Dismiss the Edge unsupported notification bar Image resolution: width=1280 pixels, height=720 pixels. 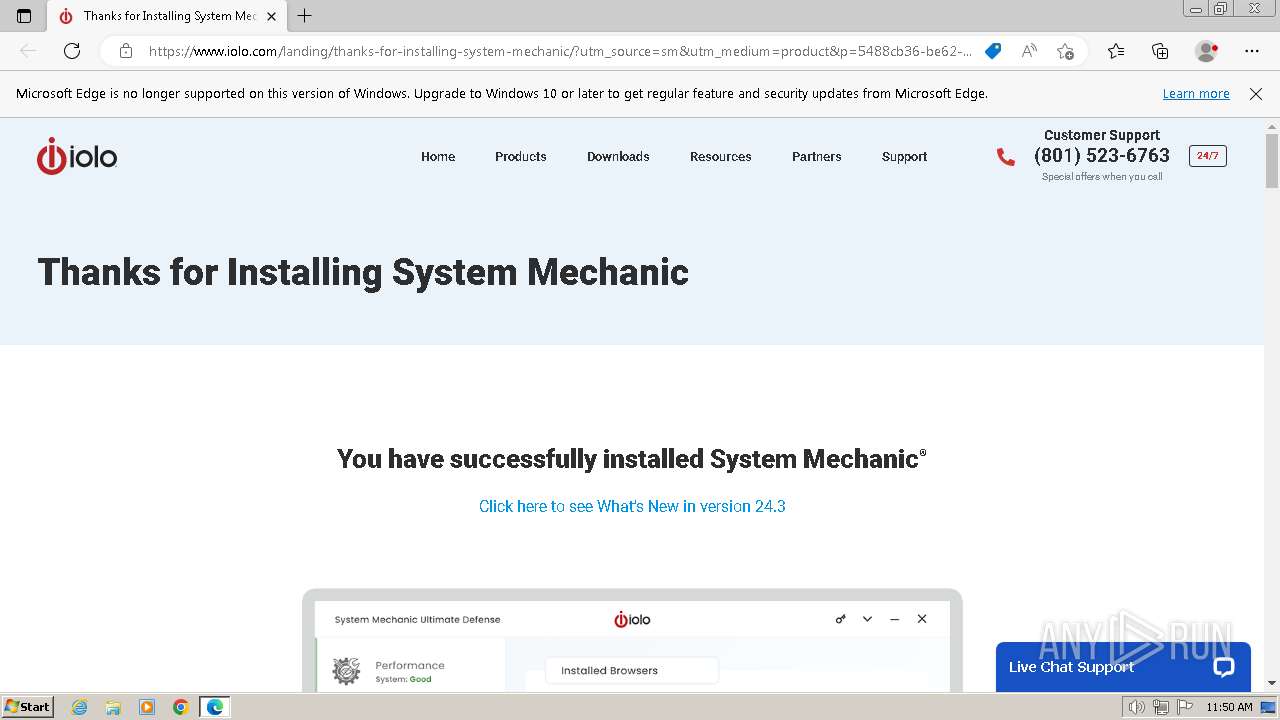pyautogui.click(x=1256, y=94)
